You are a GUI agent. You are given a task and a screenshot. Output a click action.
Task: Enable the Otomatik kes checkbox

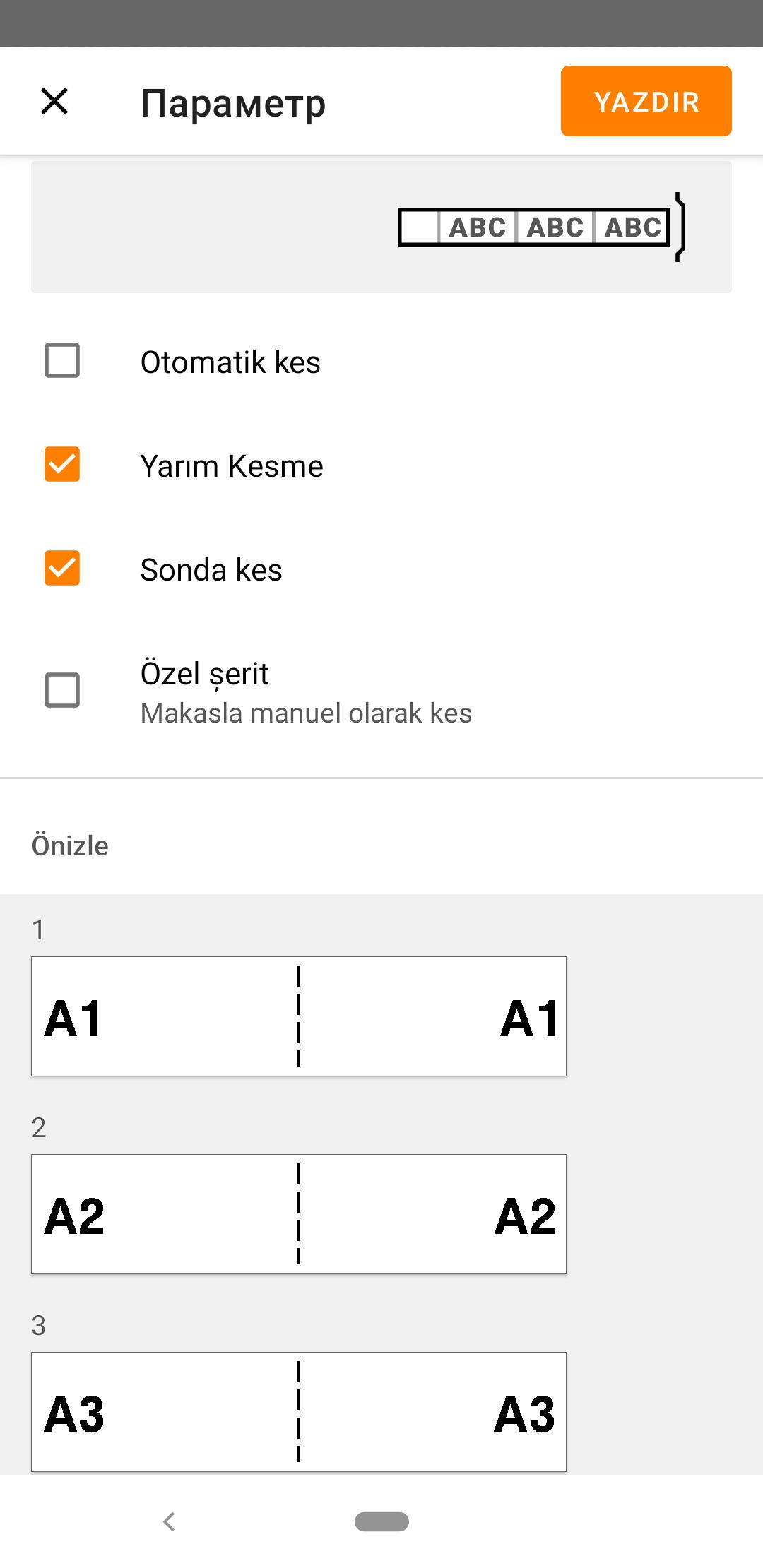coord(62,360)
